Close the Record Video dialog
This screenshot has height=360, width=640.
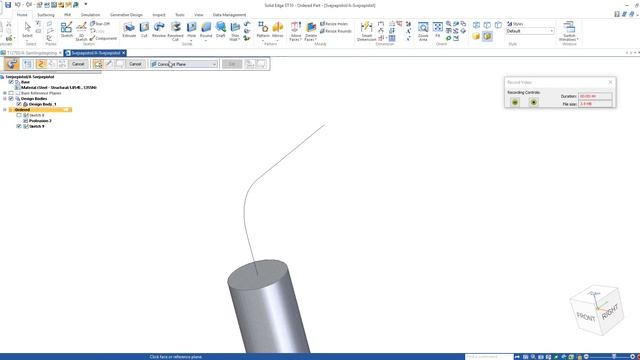[x=610, y=82]
